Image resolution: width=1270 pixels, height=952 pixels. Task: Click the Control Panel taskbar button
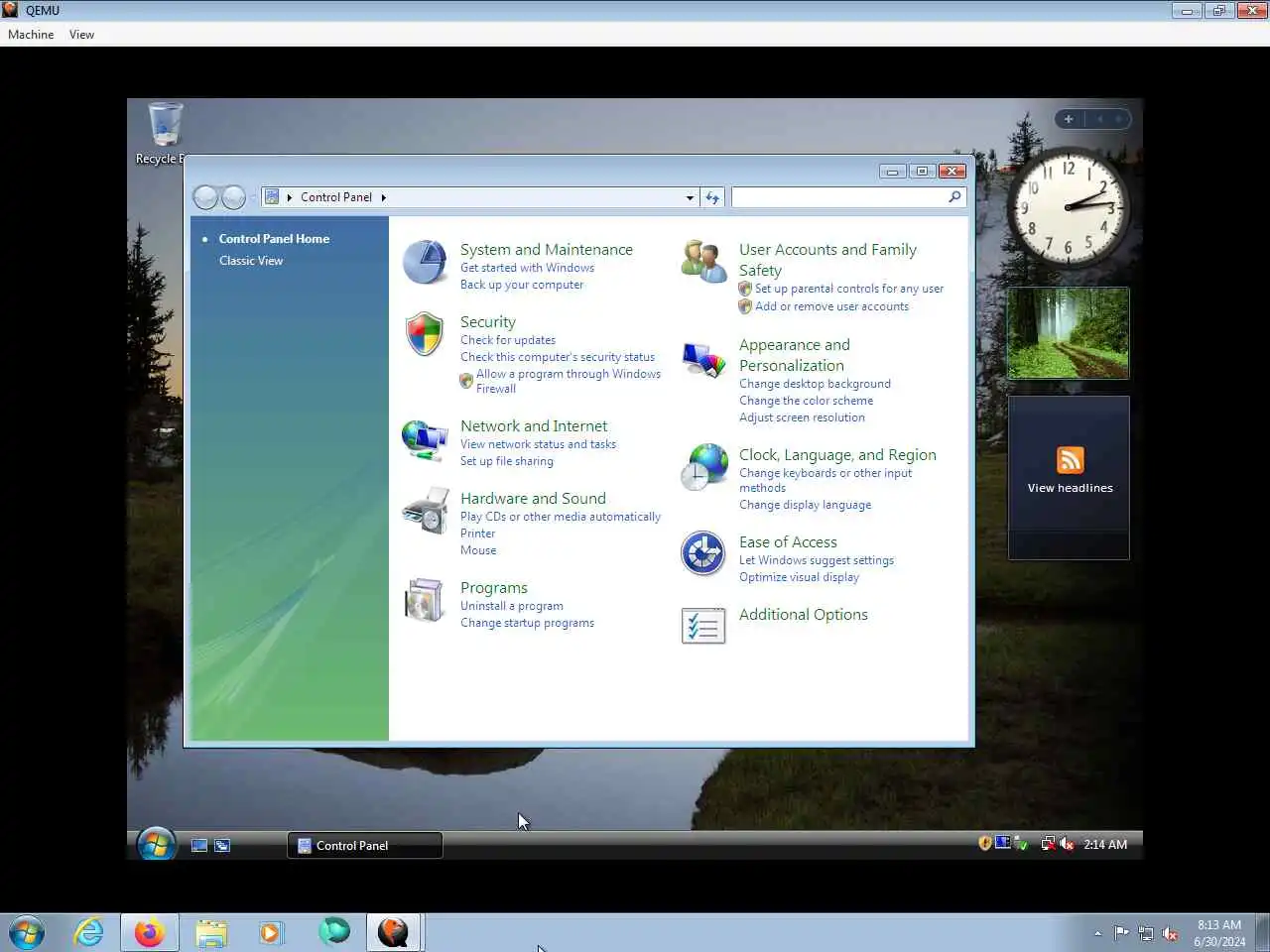(x=365, y=845)
